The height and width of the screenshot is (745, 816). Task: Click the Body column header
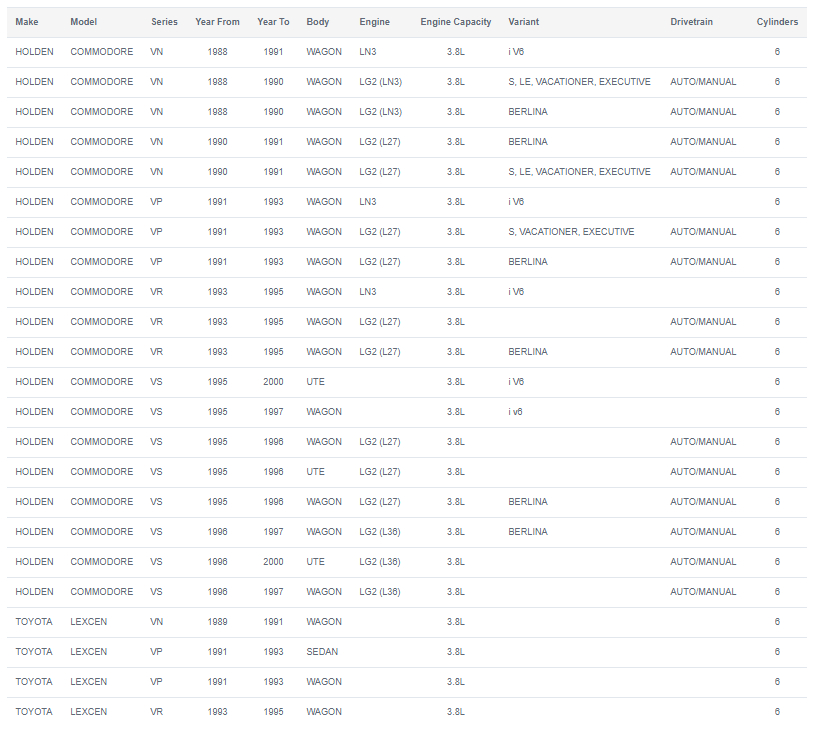pos(317,22)
